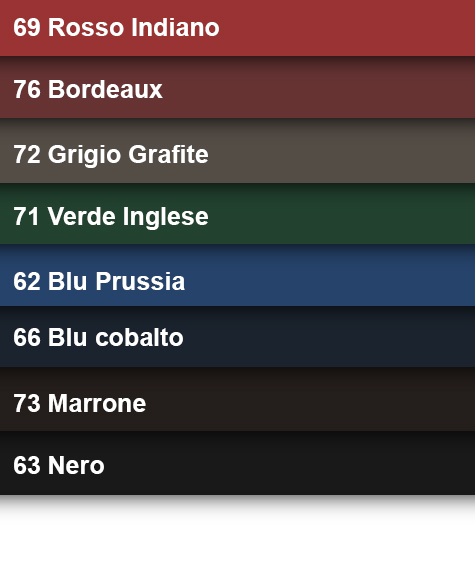This screenshot has height=572, width=475.
Task: Pick the 66 Blu cobalto dark swatch
Action: click(x=238, y=337)
